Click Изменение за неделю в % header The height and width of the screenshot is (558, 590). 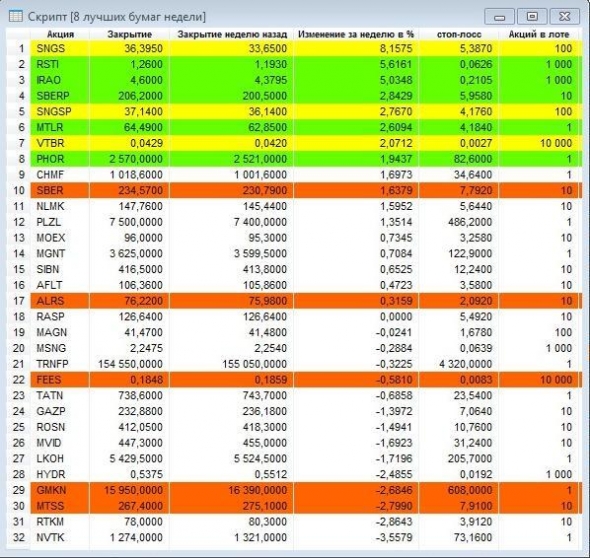(356, 34)
